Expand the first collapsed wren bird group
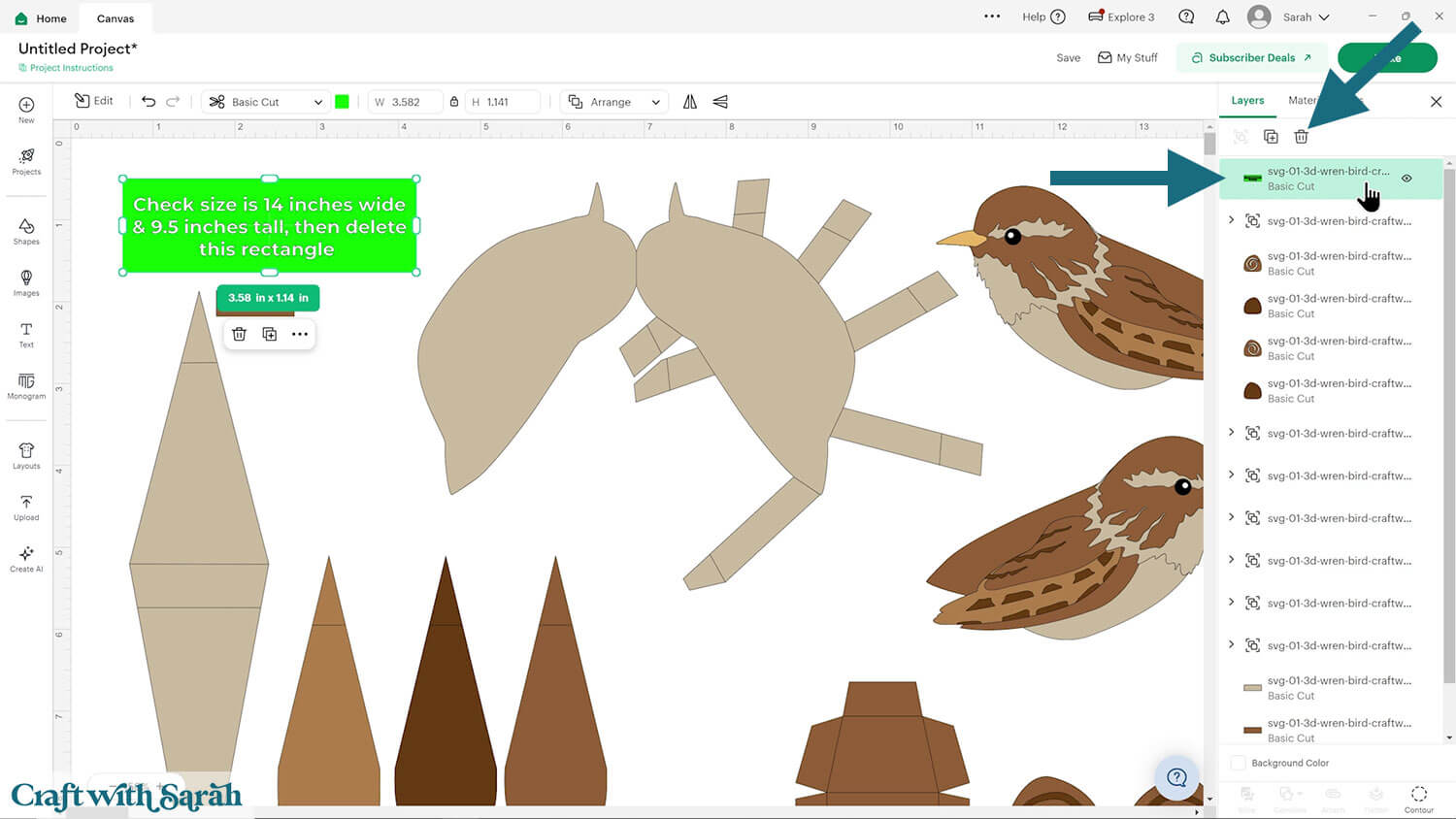1456x819 pixels. (1232, 220)
